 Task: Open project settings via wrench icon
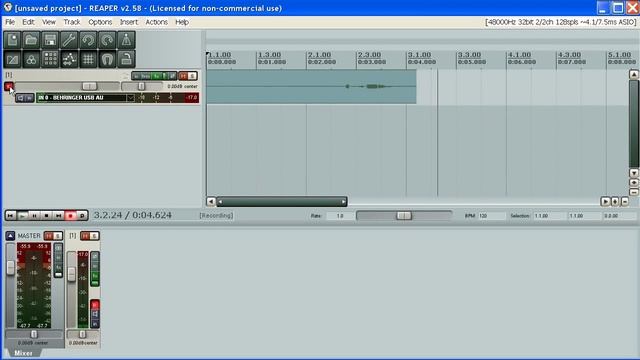[x=69, y=40]
